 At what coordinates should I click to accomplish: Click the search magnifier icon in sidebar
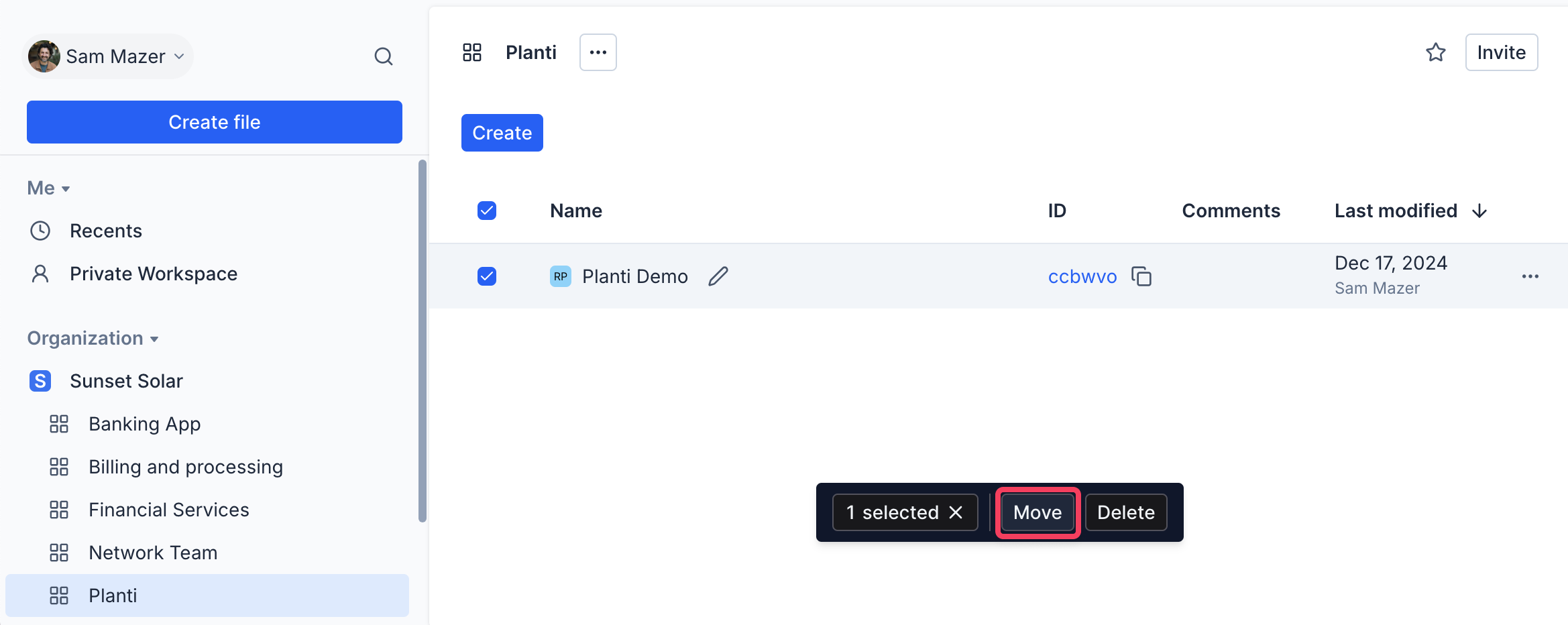click(383, 56)
